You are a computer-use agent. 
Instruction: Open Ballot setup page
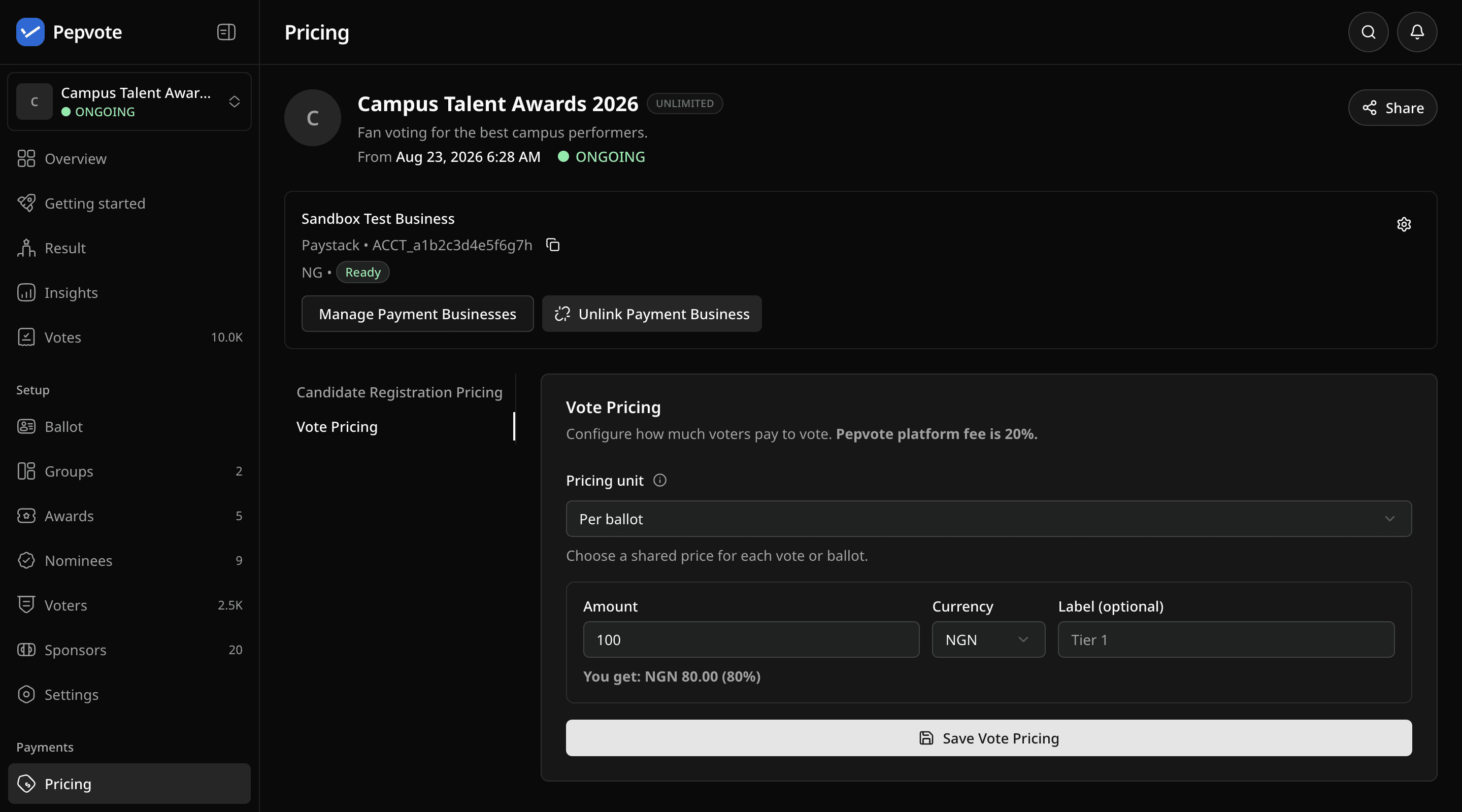click(x=129, y=426)
